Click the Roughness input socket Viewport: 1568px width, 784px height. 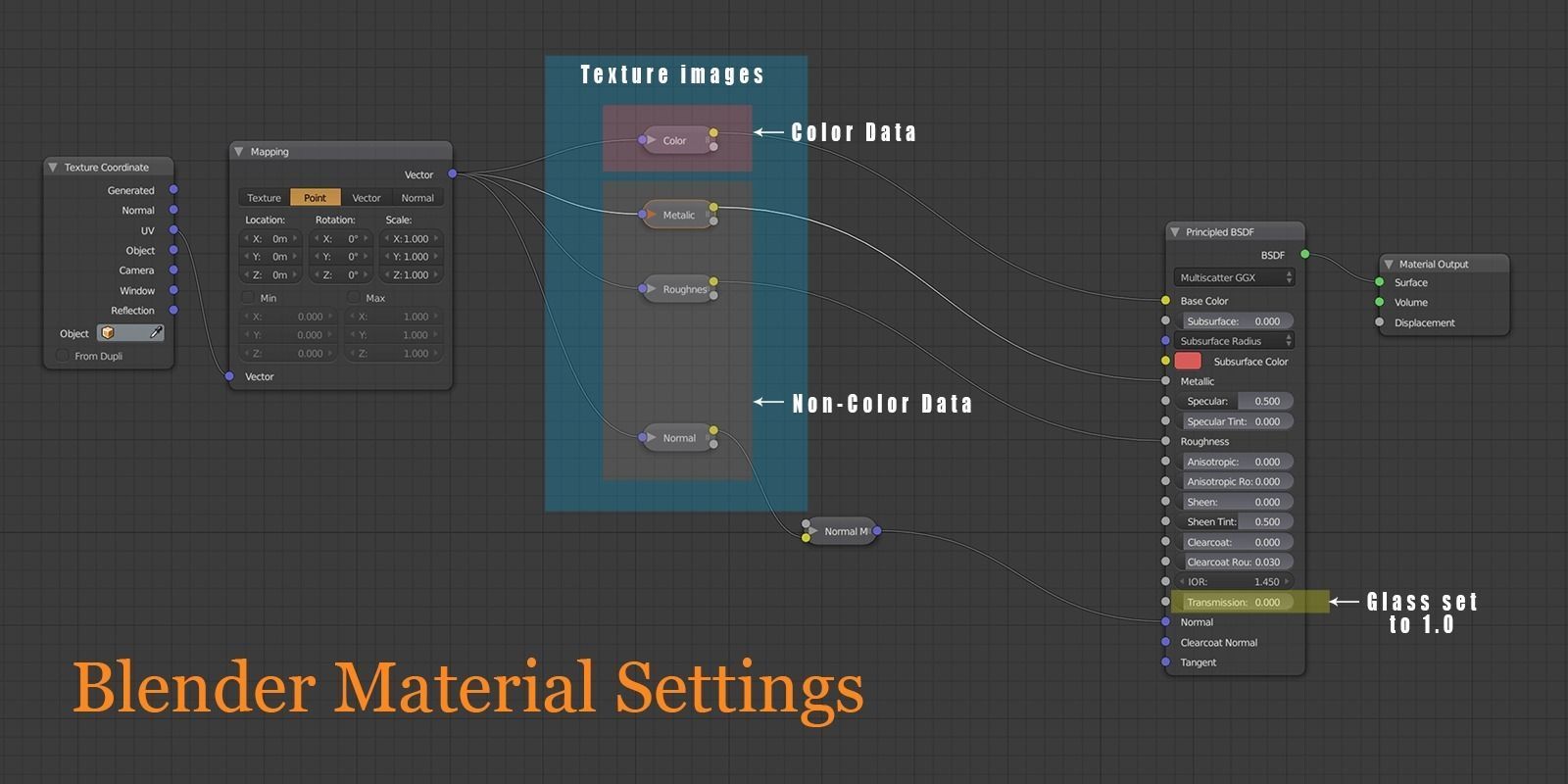point(1165,441)
